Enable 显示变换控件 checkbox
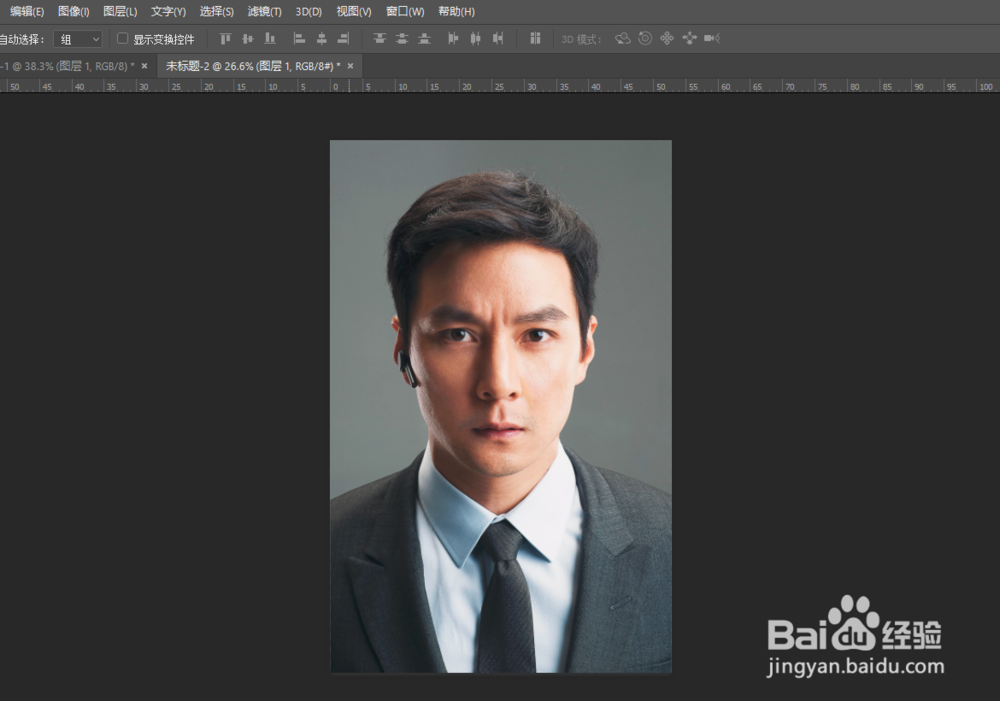Viewport: 1000px width, 701px height. [122, 39]
